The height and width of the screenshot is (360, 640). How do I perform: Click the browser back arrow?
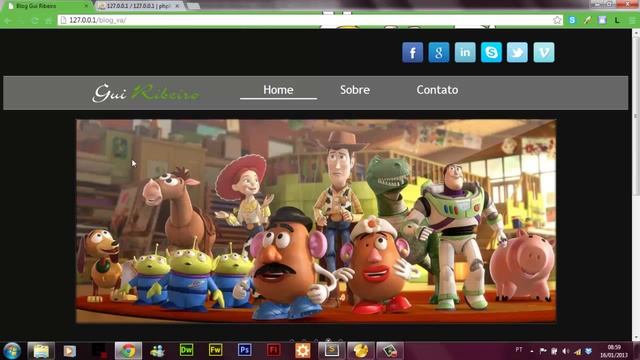pyautogui.click(x=8, y=20)
